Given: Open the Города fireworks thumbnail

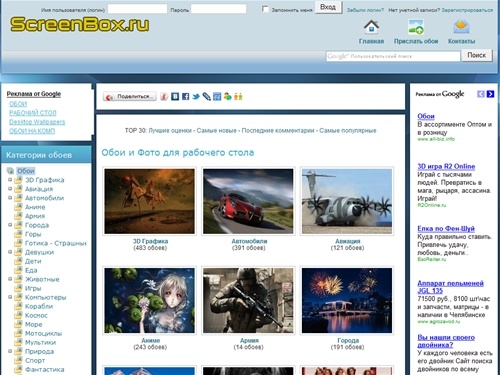Looking at the screenshot, I should (347, 300).
